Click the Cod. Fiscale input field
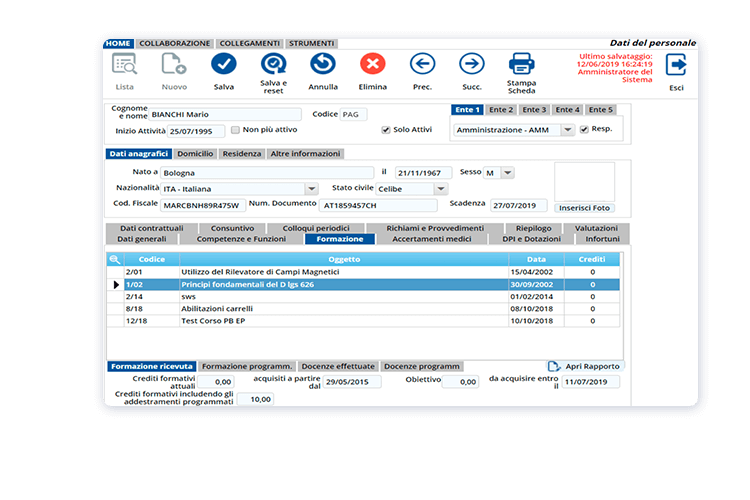This screenshot has height=500, width=750. [203, 205]
